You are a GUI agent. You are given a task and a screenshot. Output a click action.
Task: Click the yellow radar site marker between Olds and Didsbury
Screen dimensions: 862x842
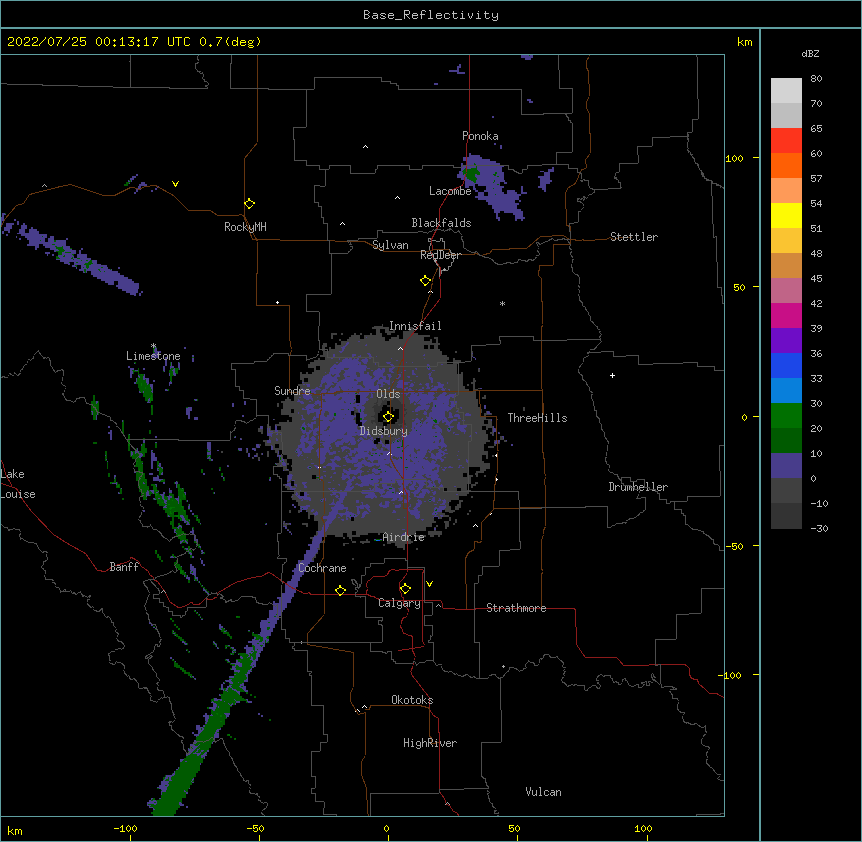coord(388,417)
